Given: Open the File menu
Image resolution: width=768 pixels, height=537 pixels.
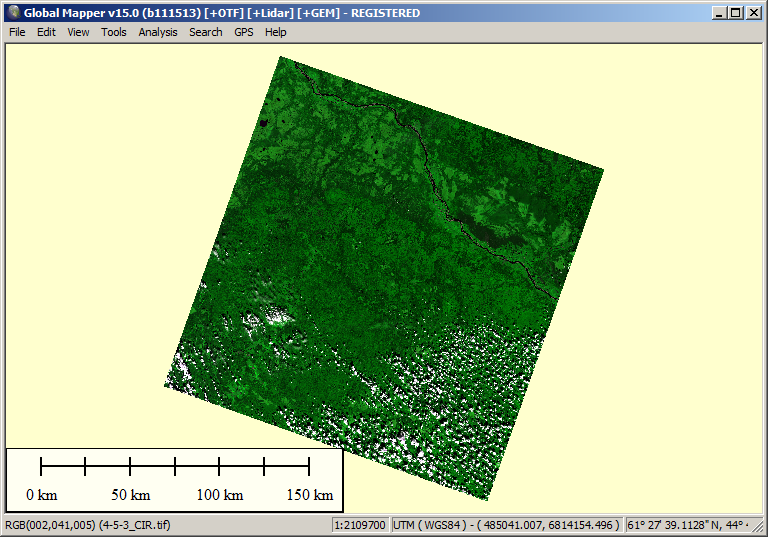Looking at the screenshot, I should click(17, 32).
